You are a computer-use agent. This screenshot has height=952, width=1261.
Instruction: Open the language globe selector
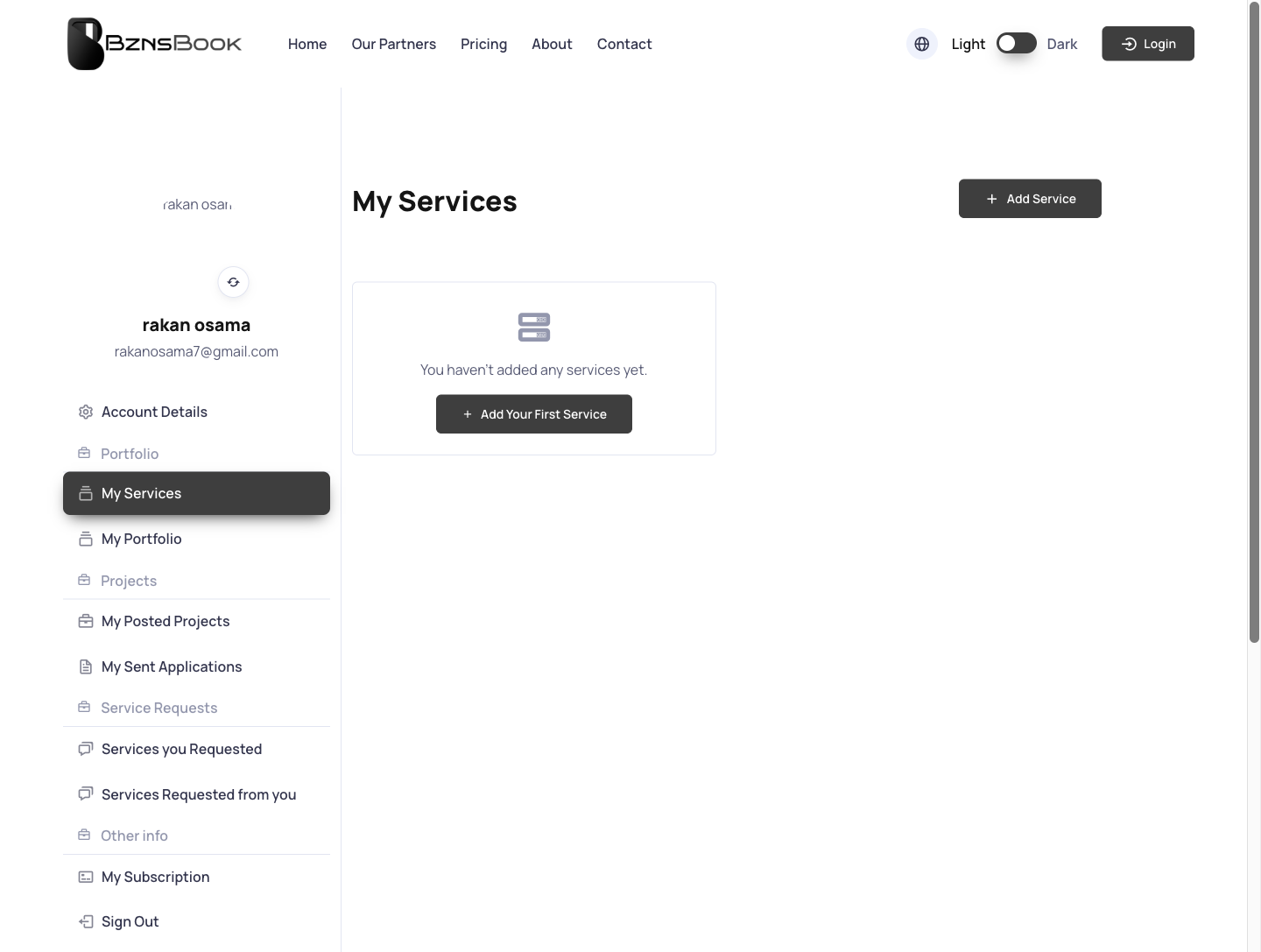(x=922, y=44)
